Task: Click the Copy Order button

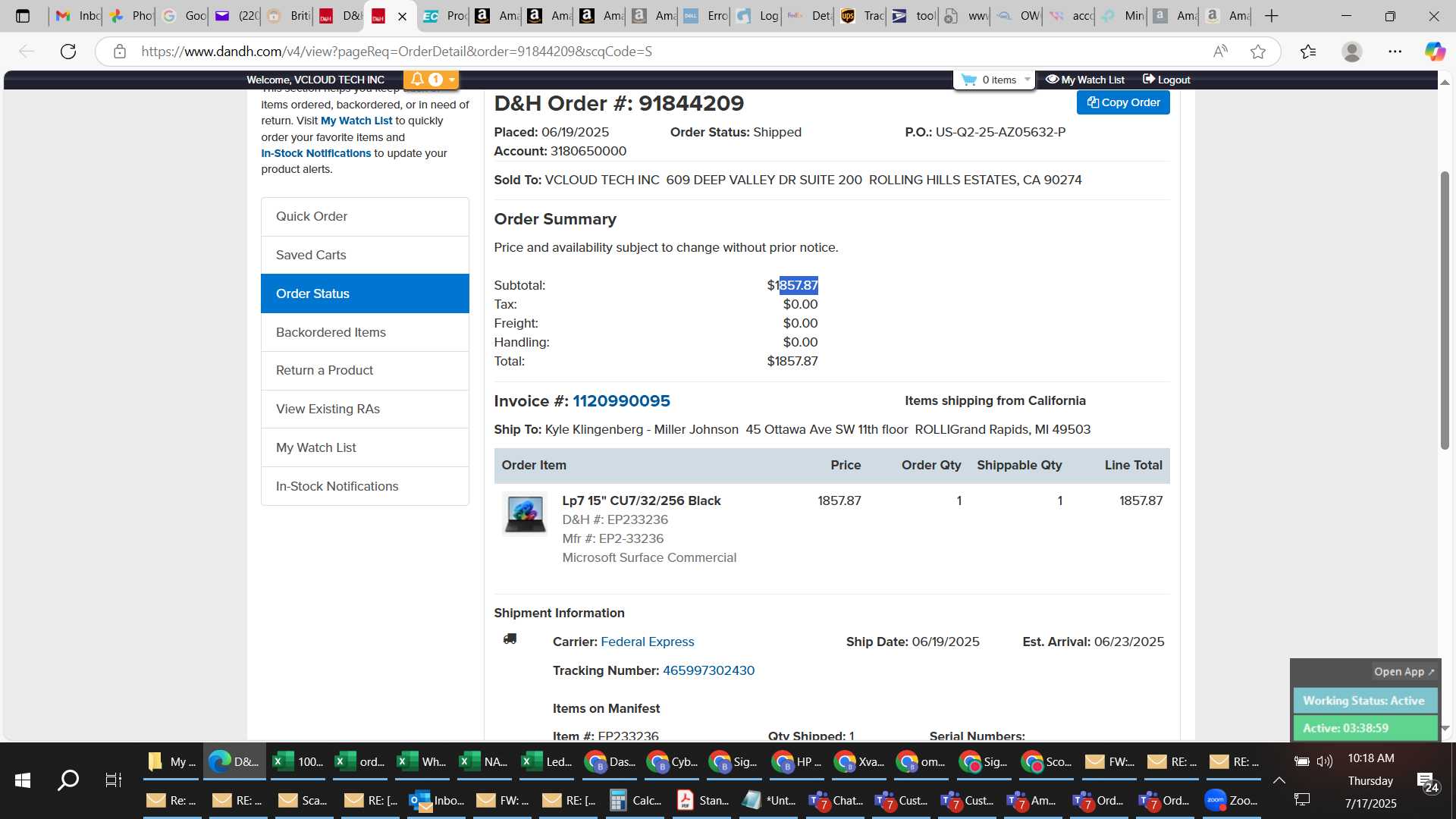Action: tap(1123, 102)
